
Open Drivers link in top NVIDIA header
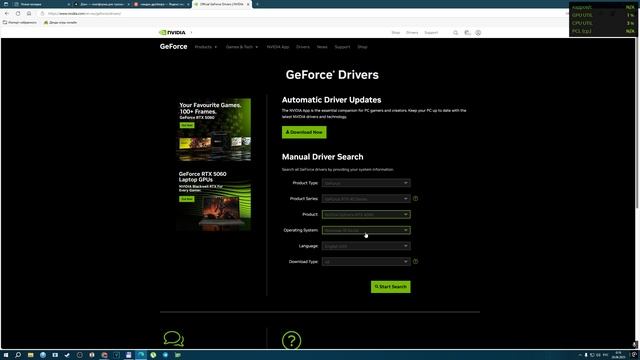click(x=412, y=33)
